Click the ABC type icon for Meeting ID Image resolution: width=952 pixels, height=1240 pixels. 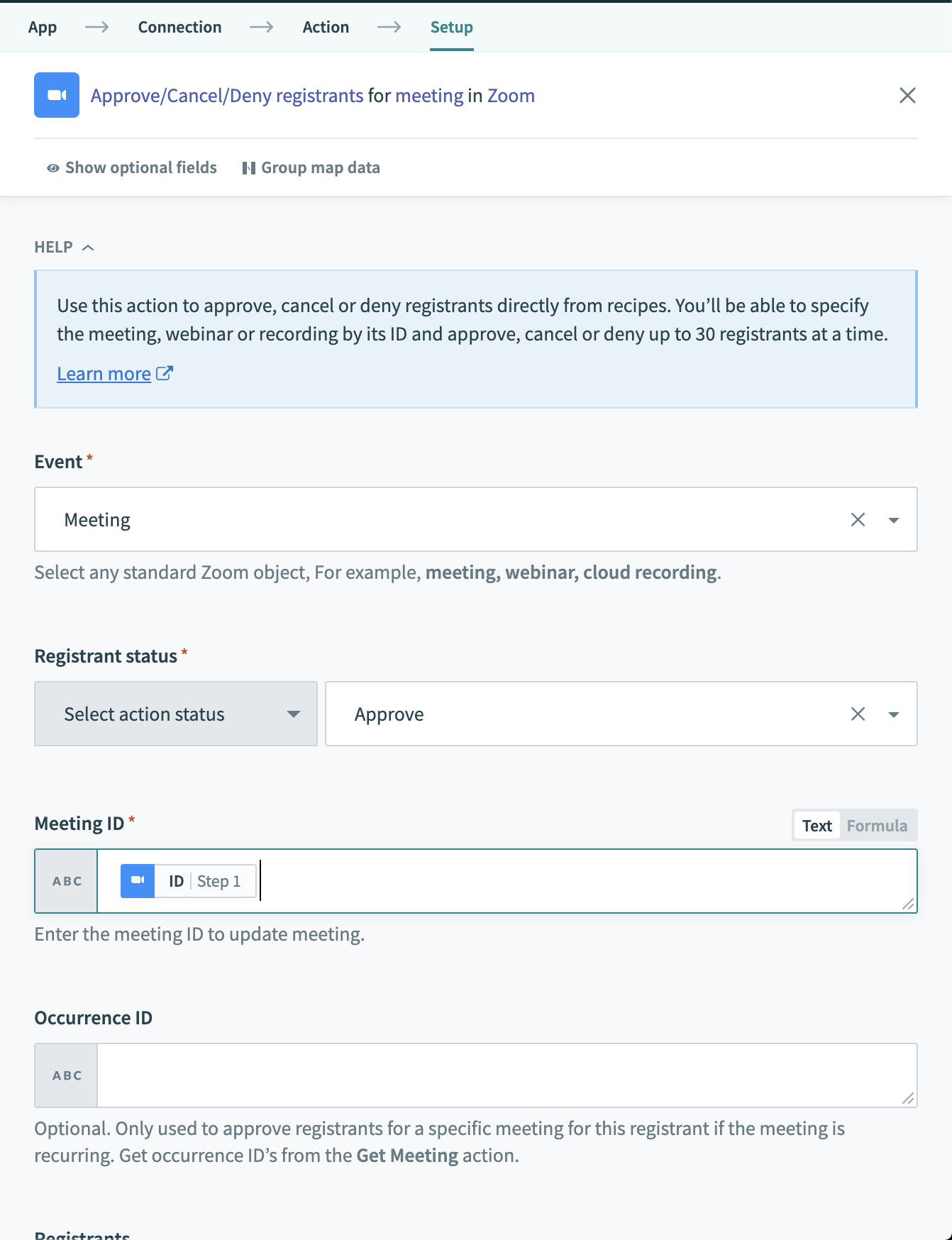(67, 881)
